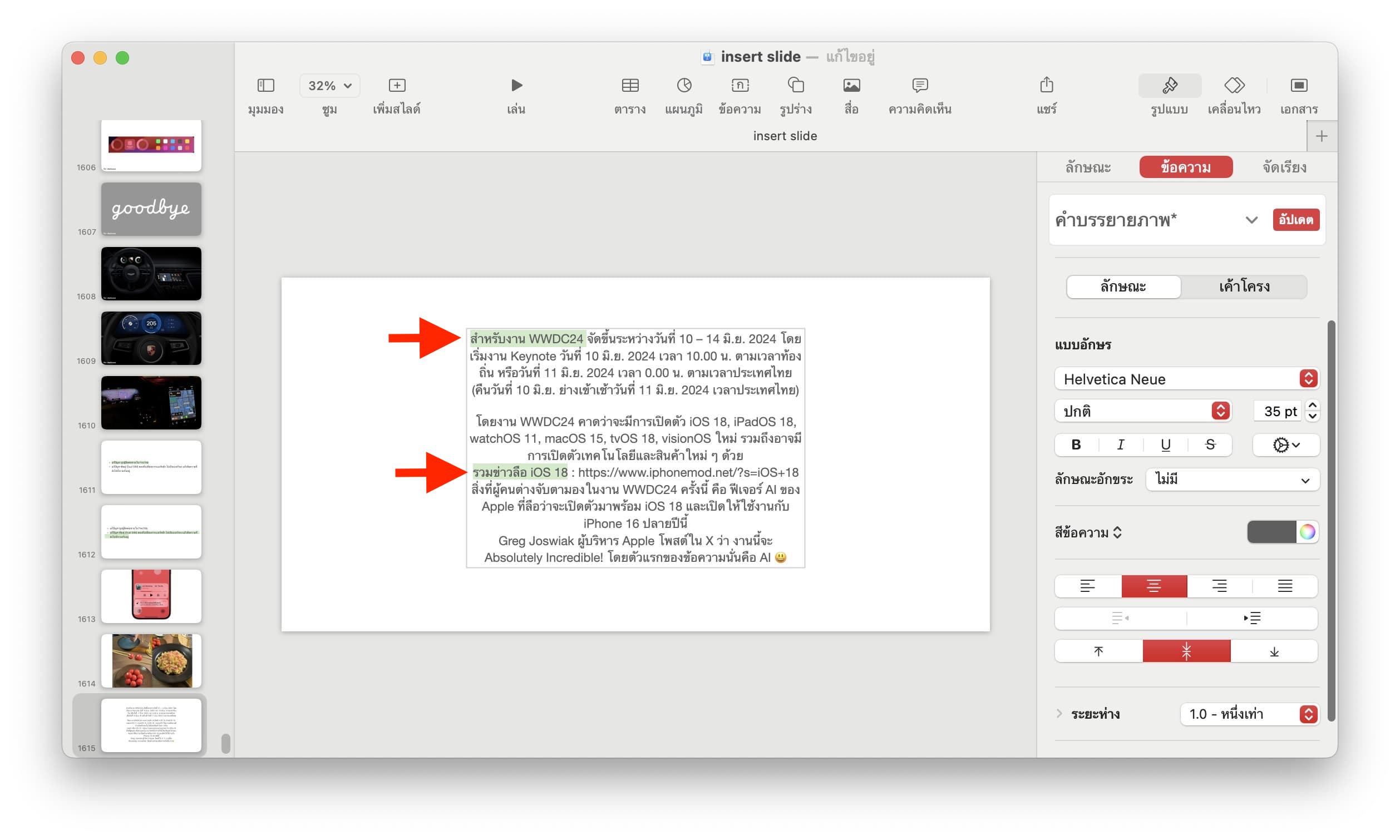The width and height of the screenshot is (1400, 840).
Task: Add a comment using the toolbar icon
Action: click(x=919, y=86)
